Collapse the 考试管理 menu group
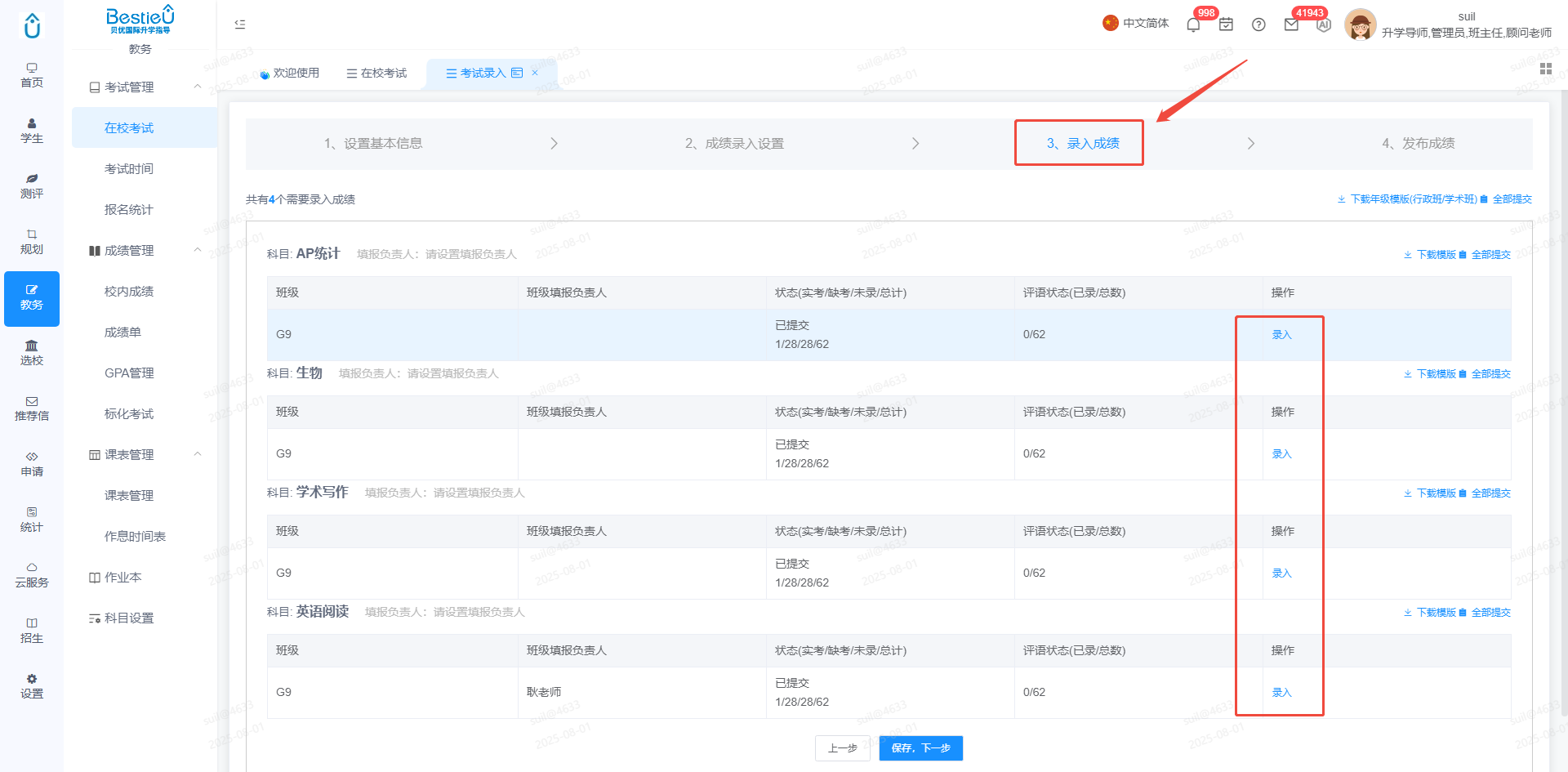 tap(198, 87)
